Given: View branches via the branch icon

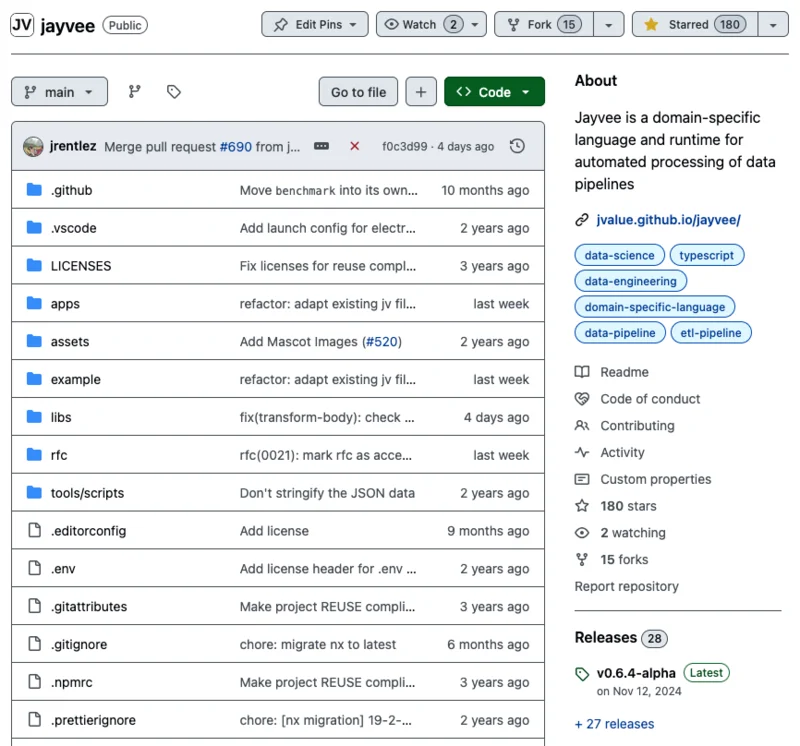Looking at the screenshot, I should 135,91.
